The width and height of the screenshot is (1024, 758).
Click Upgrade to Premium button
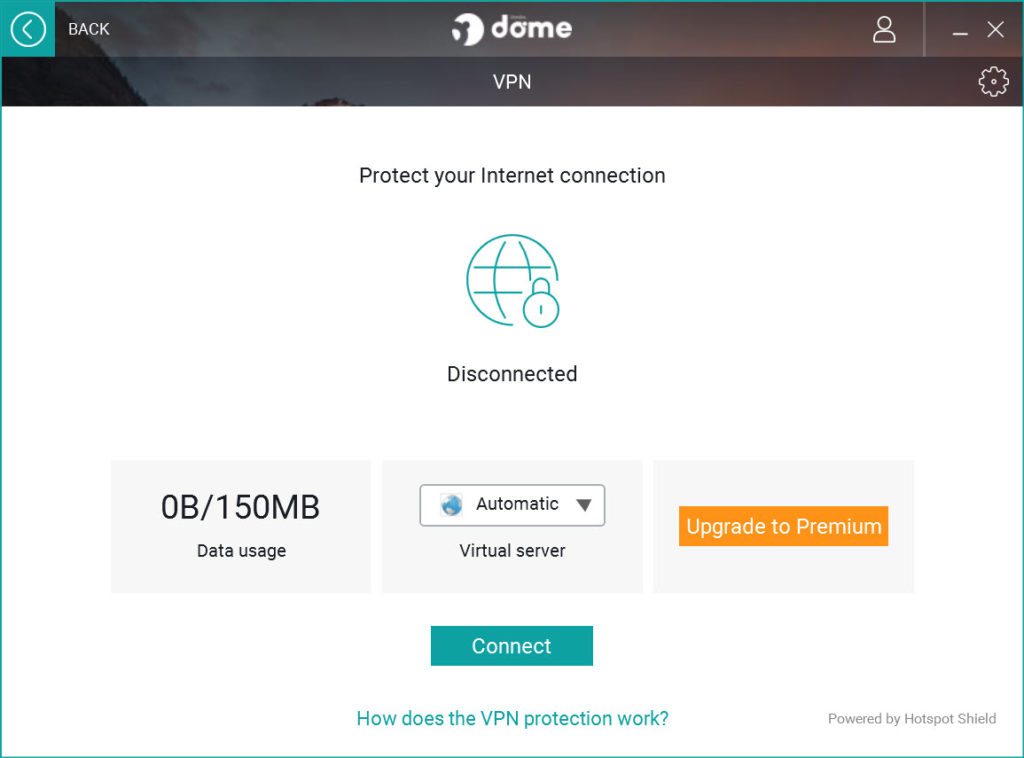point(783,526)
